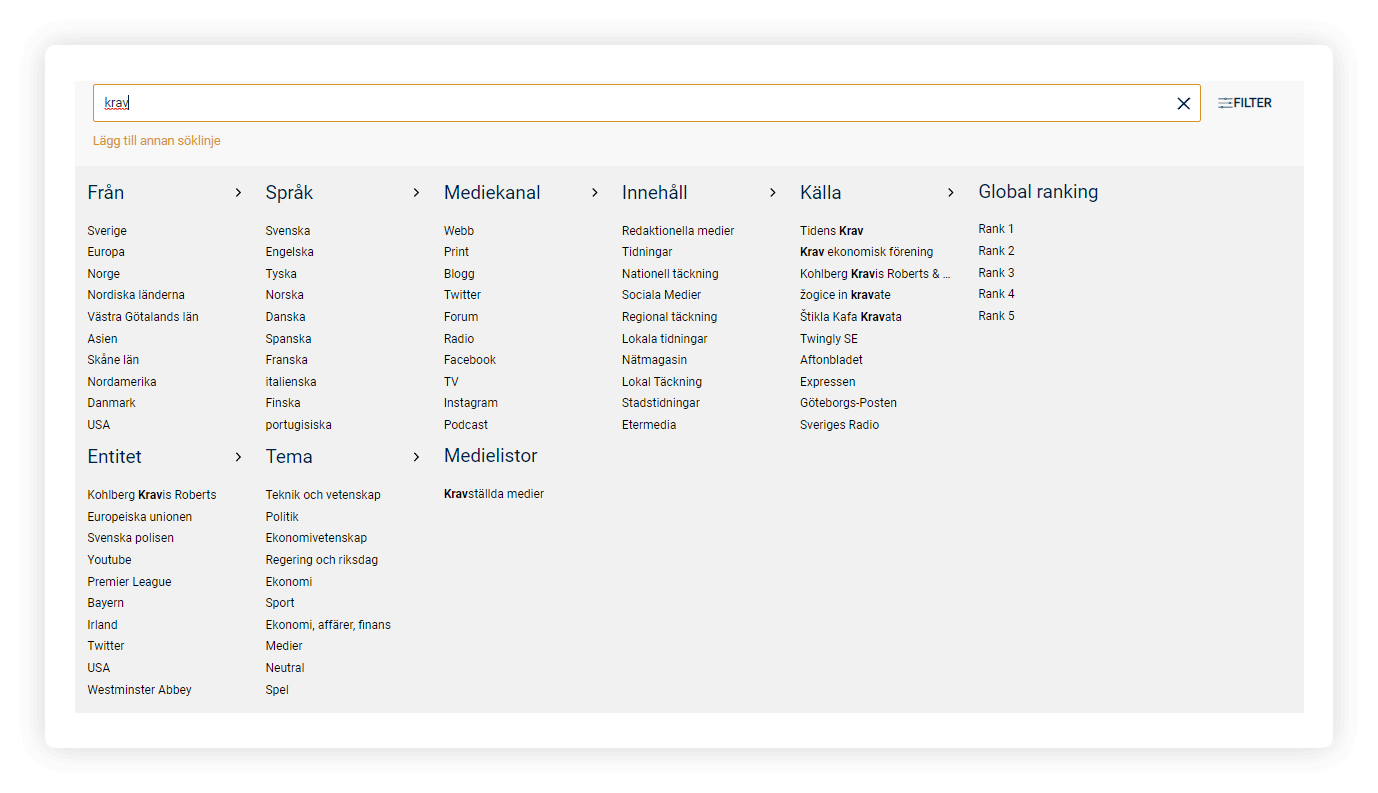Select Danmark under Från
This screenshot has height=793, width=1378.
111,403
